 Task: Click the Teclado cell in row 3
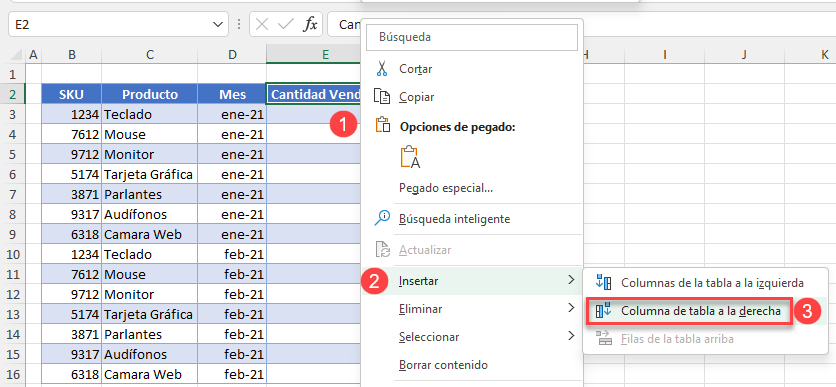tap(149, 115)
